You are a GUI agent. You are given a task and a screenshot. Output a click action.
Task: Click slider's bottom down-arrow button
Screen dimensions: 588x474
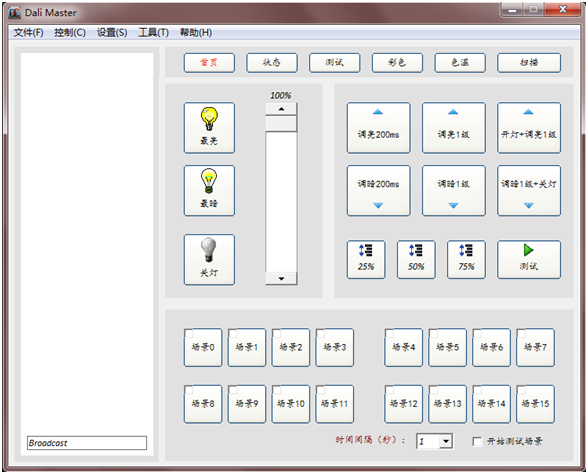281,279
